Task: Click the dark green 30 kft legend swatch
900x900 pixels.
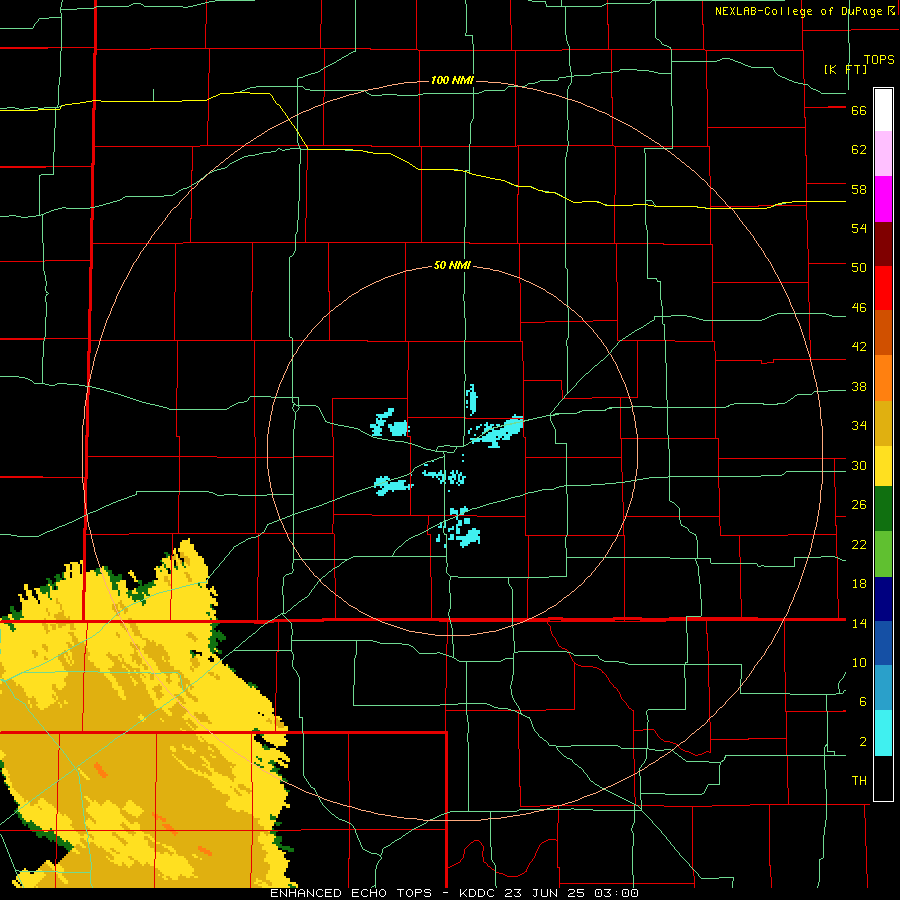Action: [883, 509]
